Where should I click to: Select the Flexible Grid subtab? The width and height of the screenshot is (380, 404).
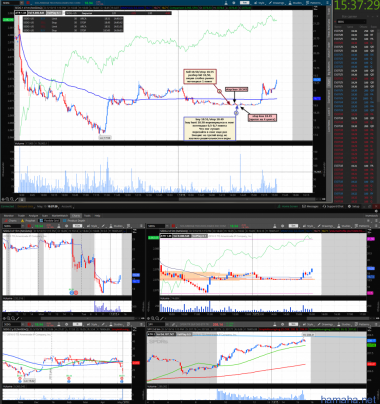(x=50, y=221)
